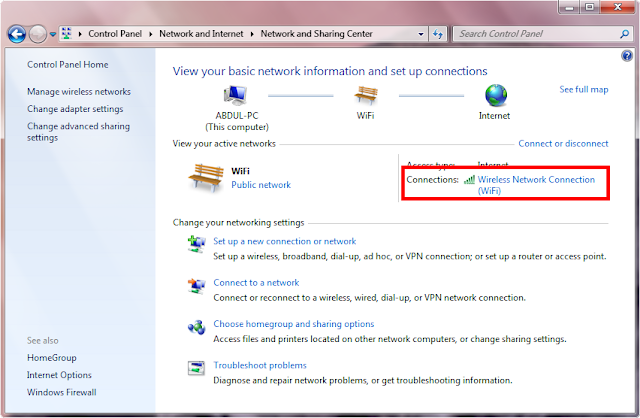Open Connect to a network link

tap(256, 283)
